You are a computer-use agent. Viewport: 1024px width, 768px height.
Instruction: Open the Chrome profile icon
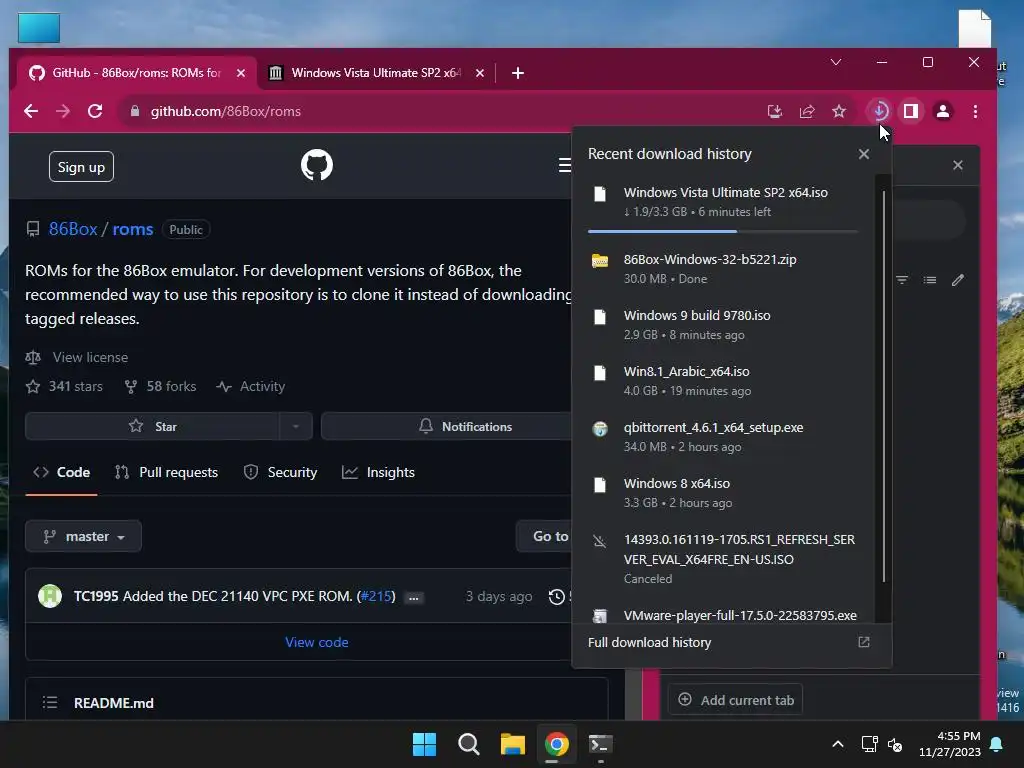(943, 112)
